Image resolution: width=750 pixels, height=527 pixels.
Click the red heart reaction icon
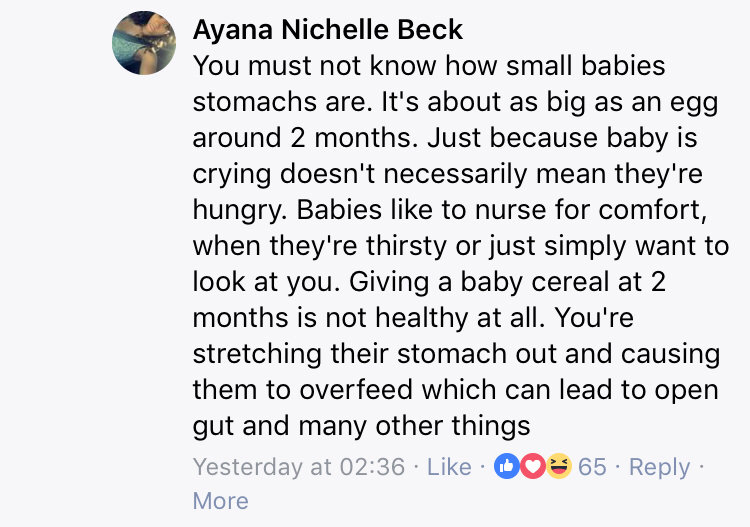tap(533, 466)
